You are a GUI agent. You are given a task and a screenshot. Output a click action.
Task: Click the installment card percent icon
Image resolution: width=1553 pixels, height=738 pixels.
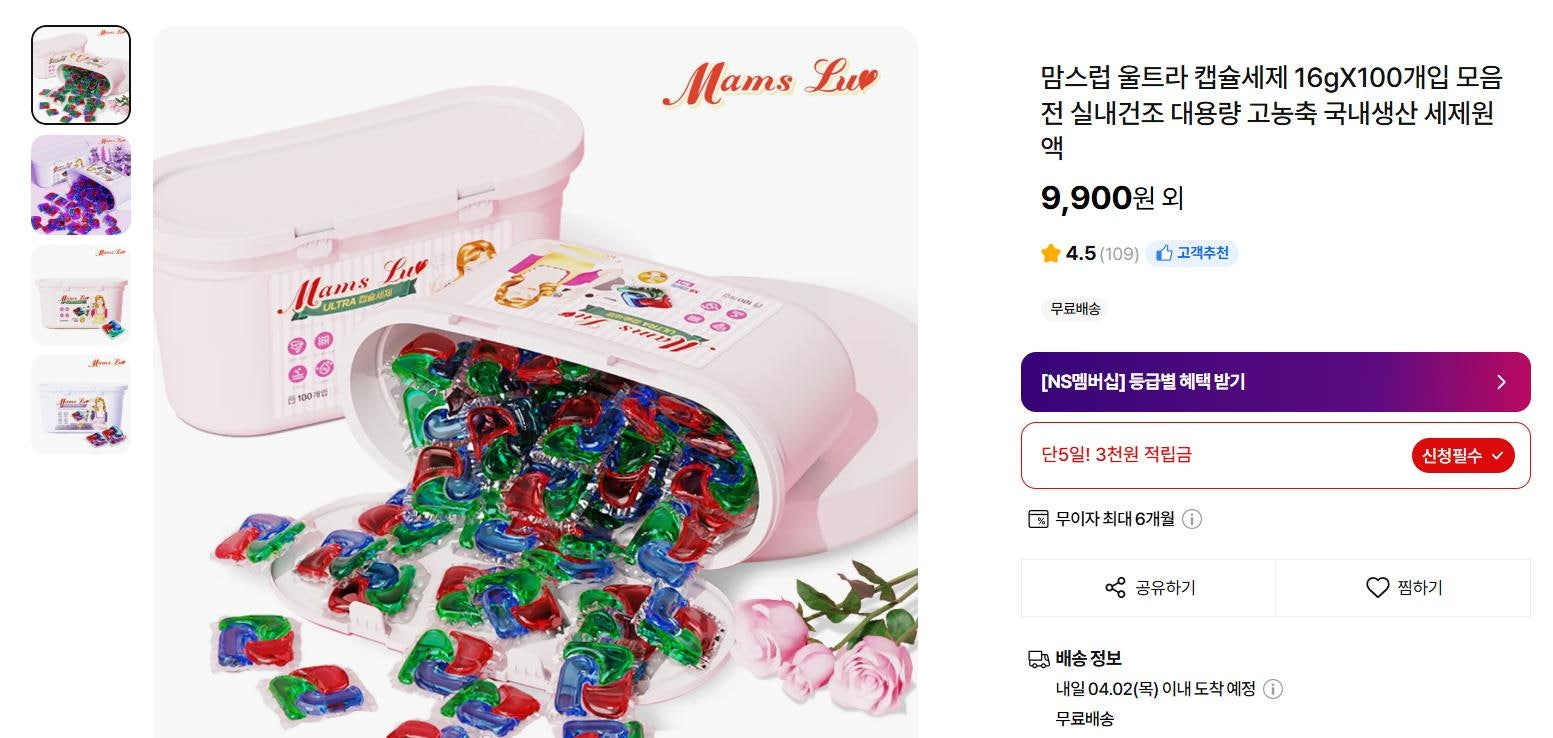pyautogui.click(x=1038, y=519)
